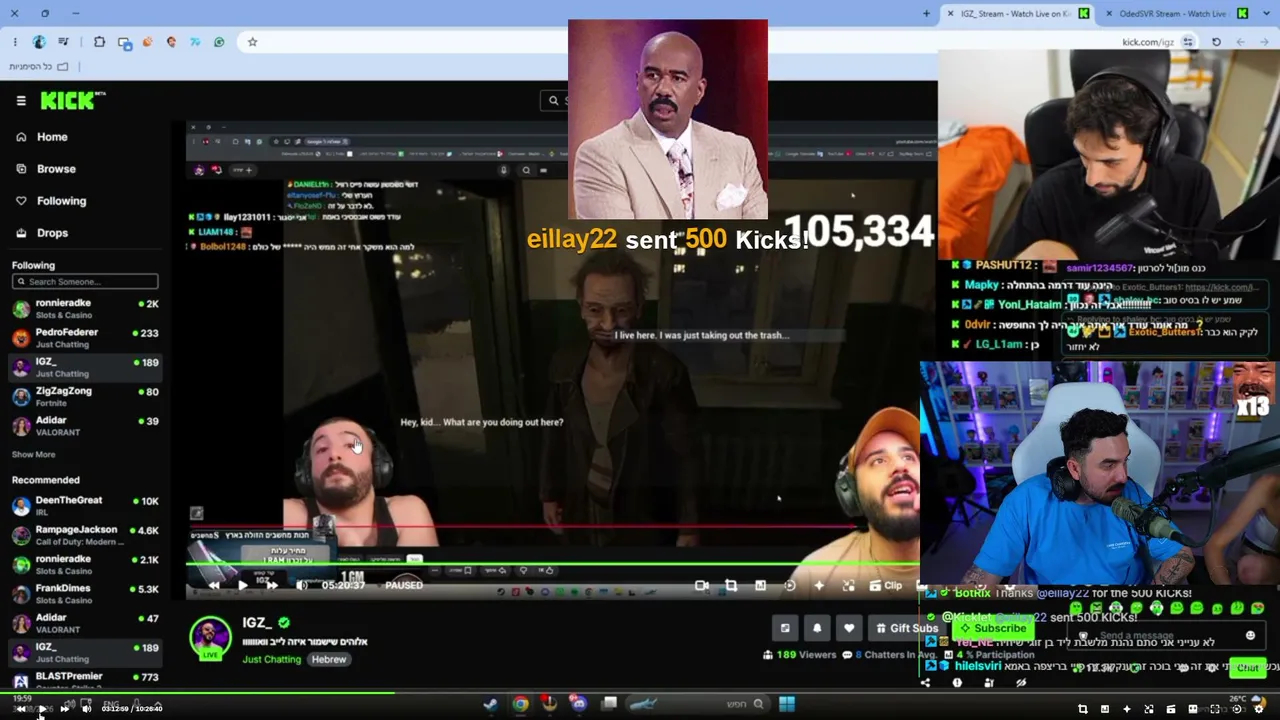Mute the inner stream video volume
This screenshot has height=720, width=1280.
(301, 585)
